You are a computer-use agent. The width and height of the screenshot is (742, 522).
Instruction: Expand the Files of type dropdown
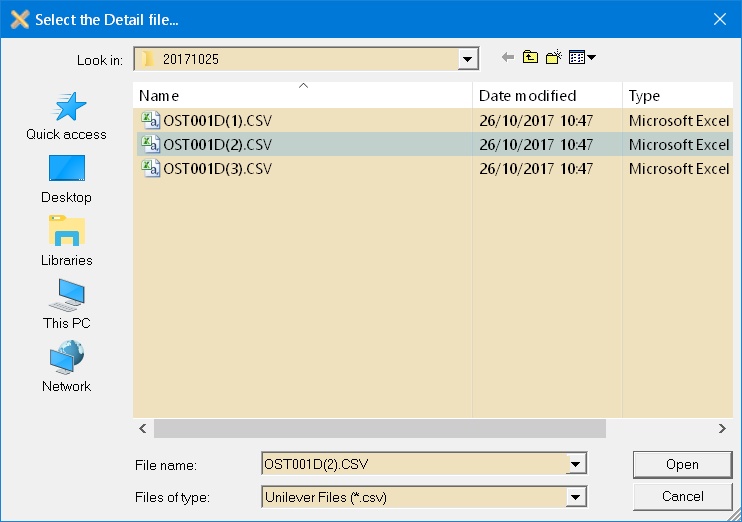point(575,496)
